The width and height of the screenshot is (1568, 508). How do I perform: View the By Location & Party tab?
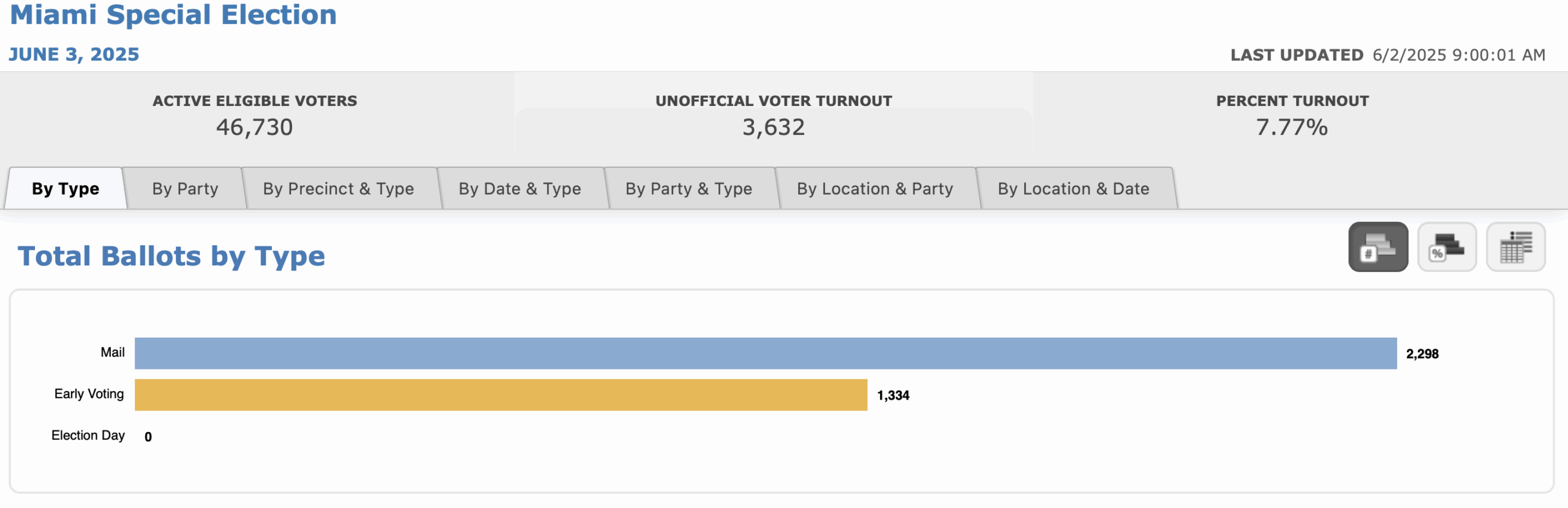coord(875,189)
